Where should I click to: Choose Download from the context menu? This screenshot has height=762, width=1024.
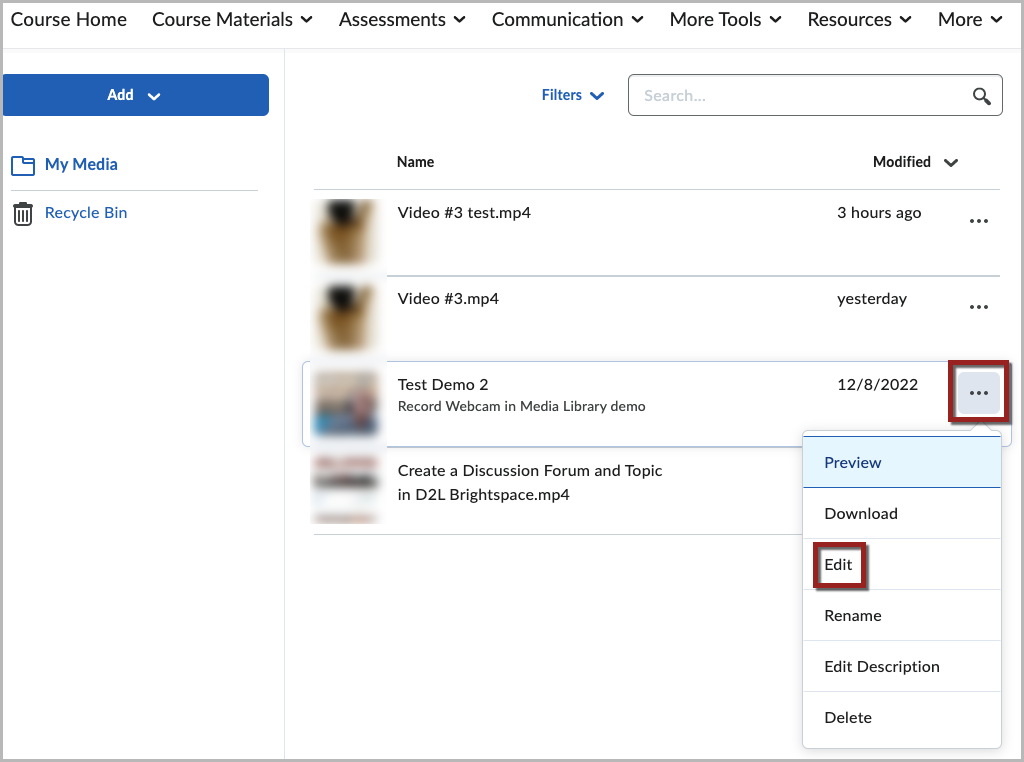pyautogui.click(x=902, y=513)
